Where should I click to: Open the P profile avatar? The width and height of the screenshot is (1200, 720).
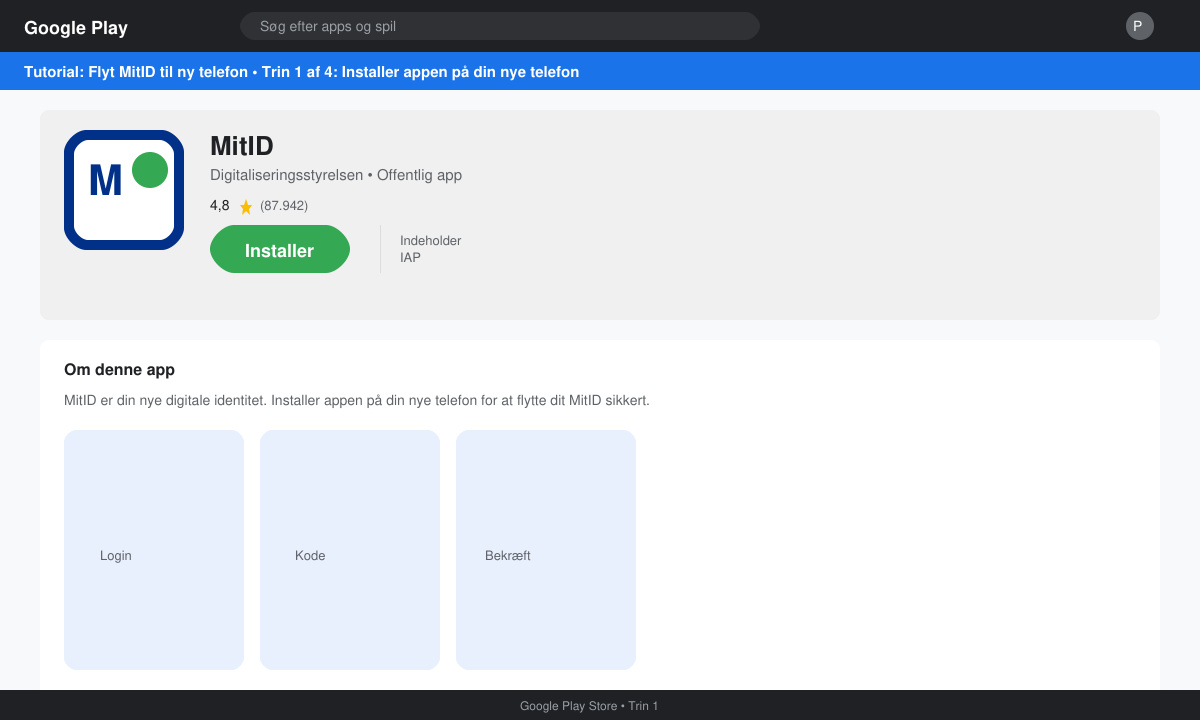[1140, 26]
